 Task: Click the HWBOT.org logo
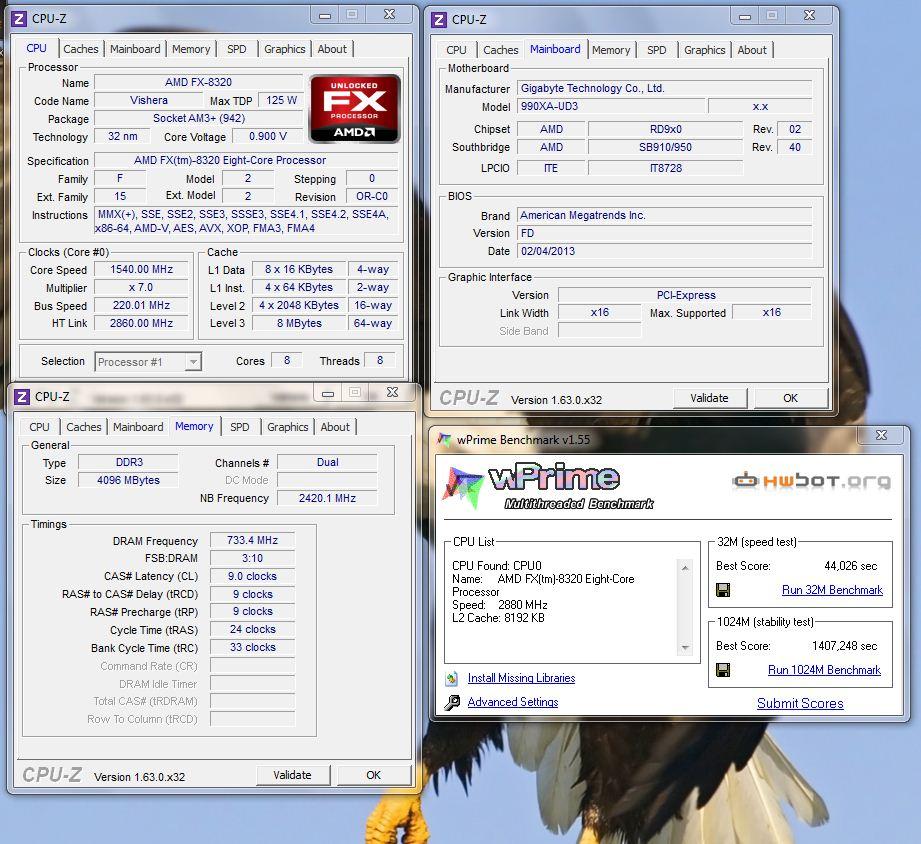coord(811,481)
